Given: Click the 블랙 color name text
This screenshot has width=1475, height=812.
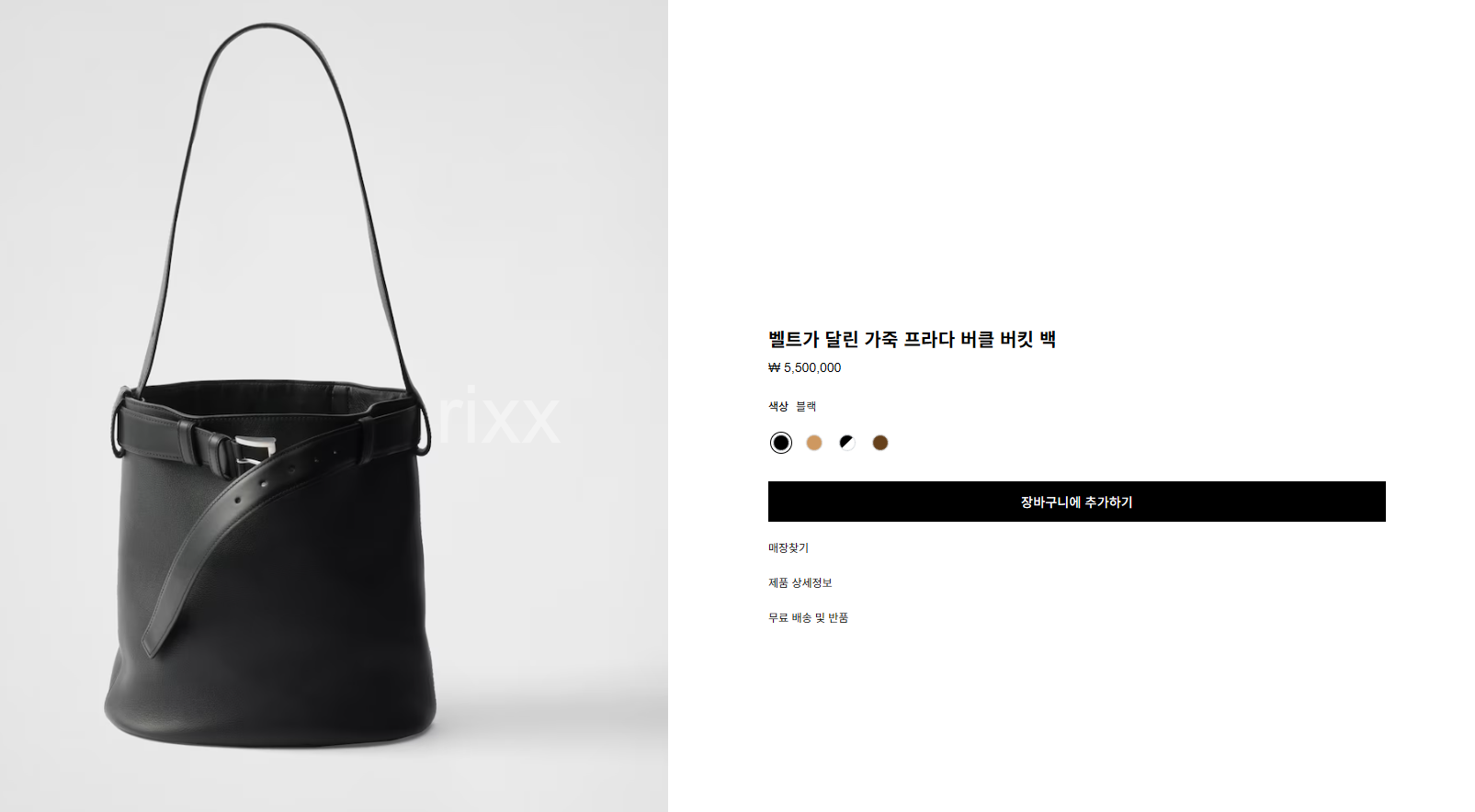Looking at the screenshot, I should [806, 406].
